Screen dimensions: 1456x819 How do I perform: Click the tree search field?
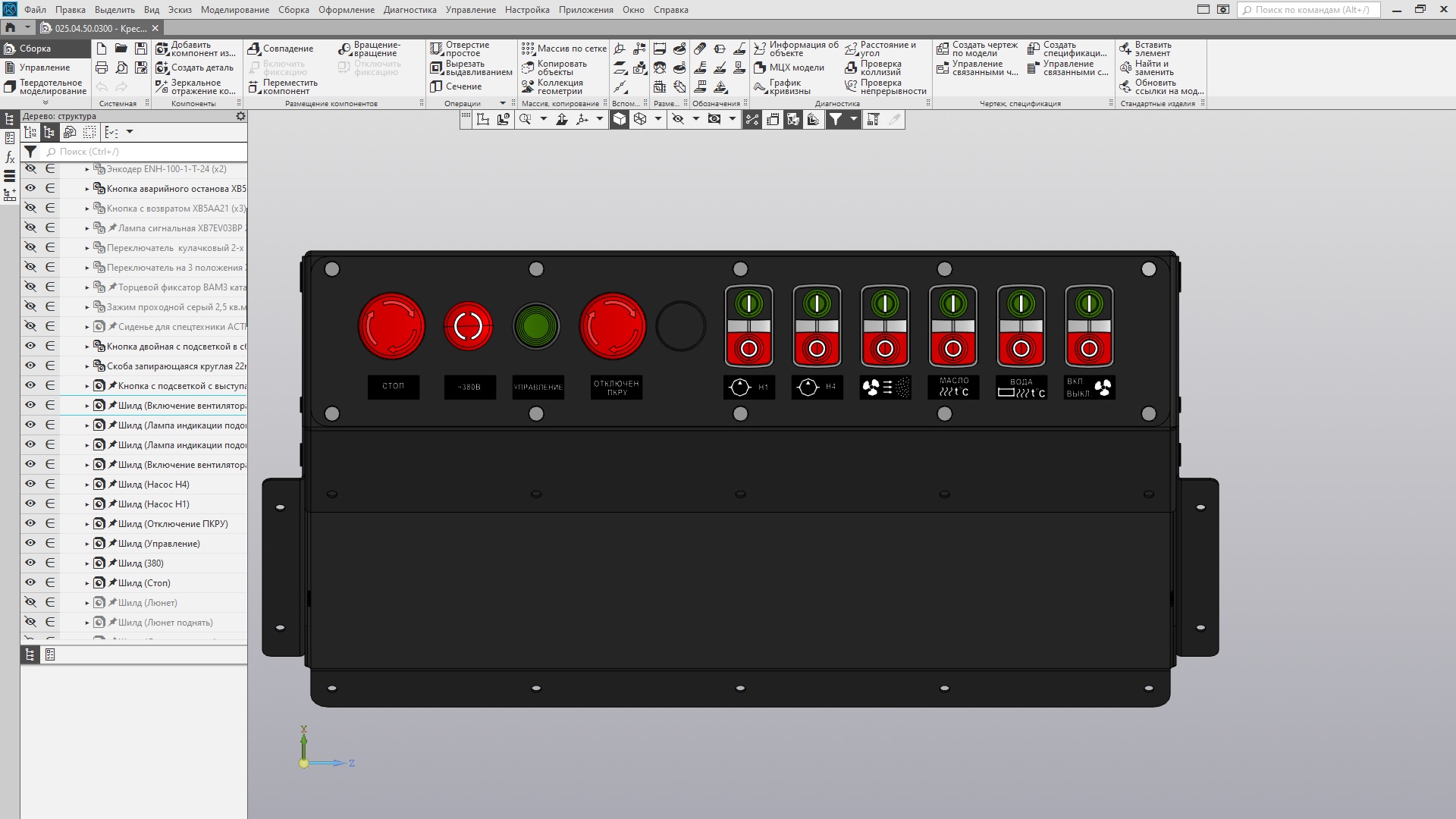(144, 152)
